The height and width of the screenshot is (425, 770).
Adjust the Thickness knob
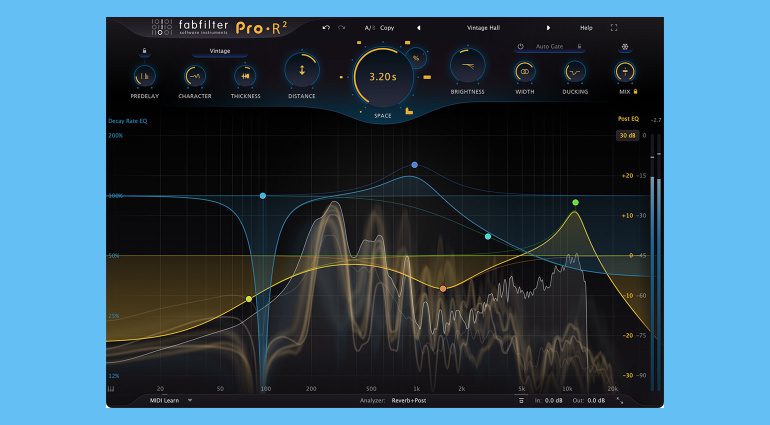245,76
